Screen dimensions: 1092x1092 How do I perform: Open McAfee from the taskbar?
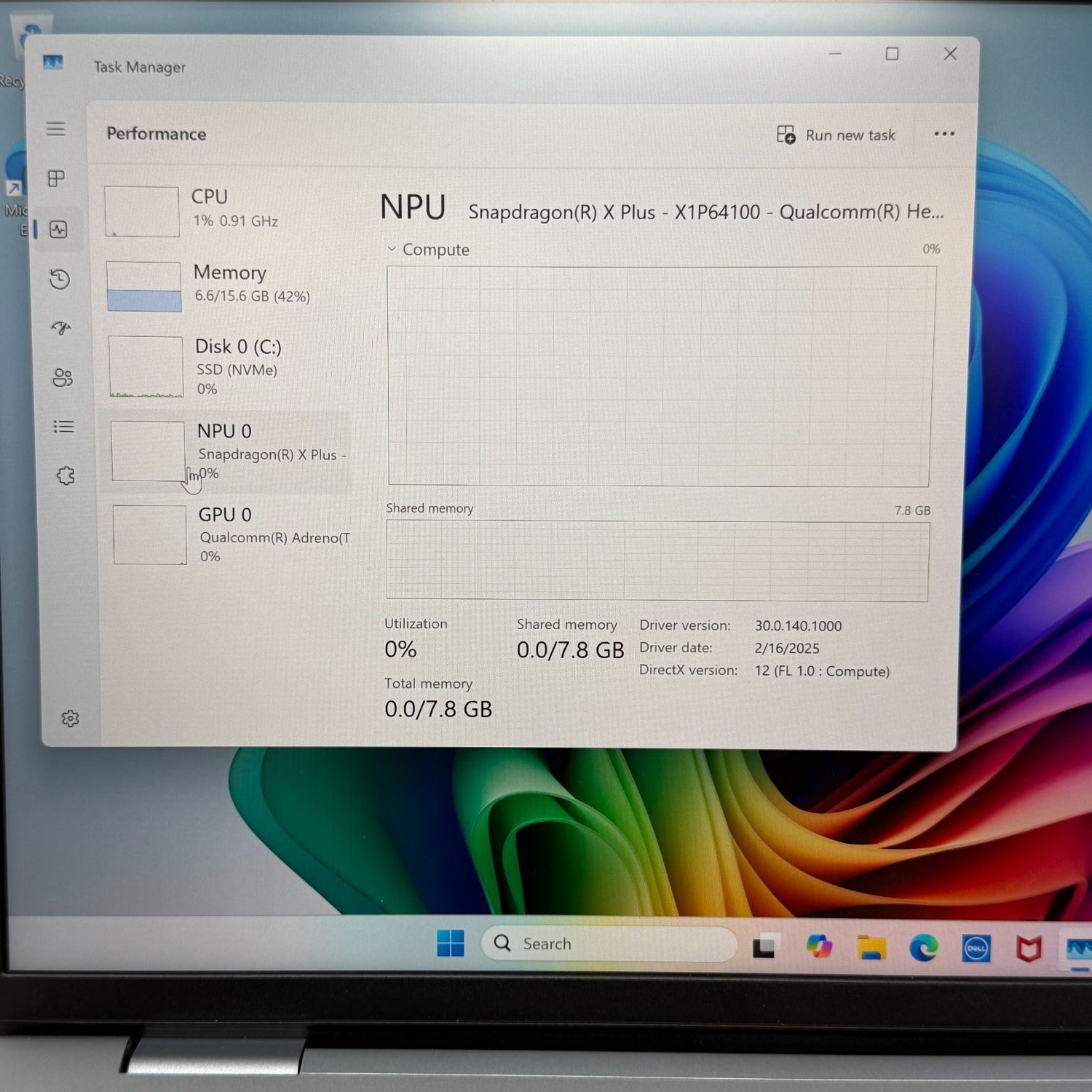coord(1029,949)
